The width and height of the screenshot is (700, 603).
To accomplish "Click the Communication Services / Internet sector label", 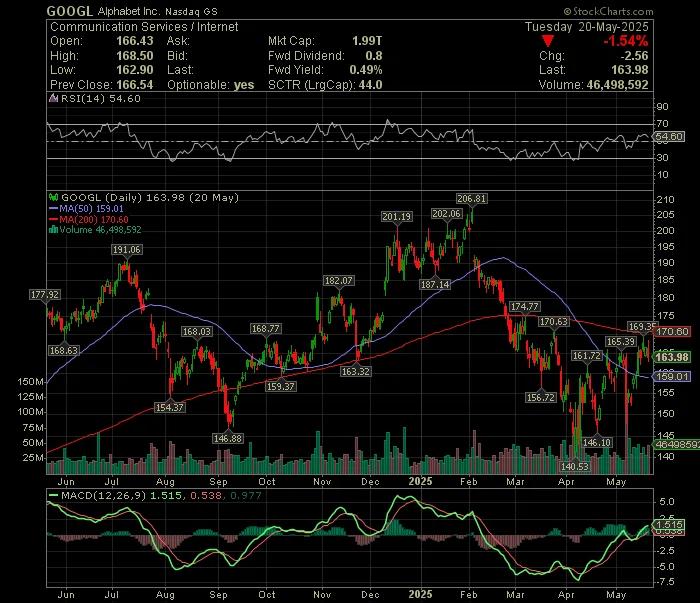I will point(144,27).
